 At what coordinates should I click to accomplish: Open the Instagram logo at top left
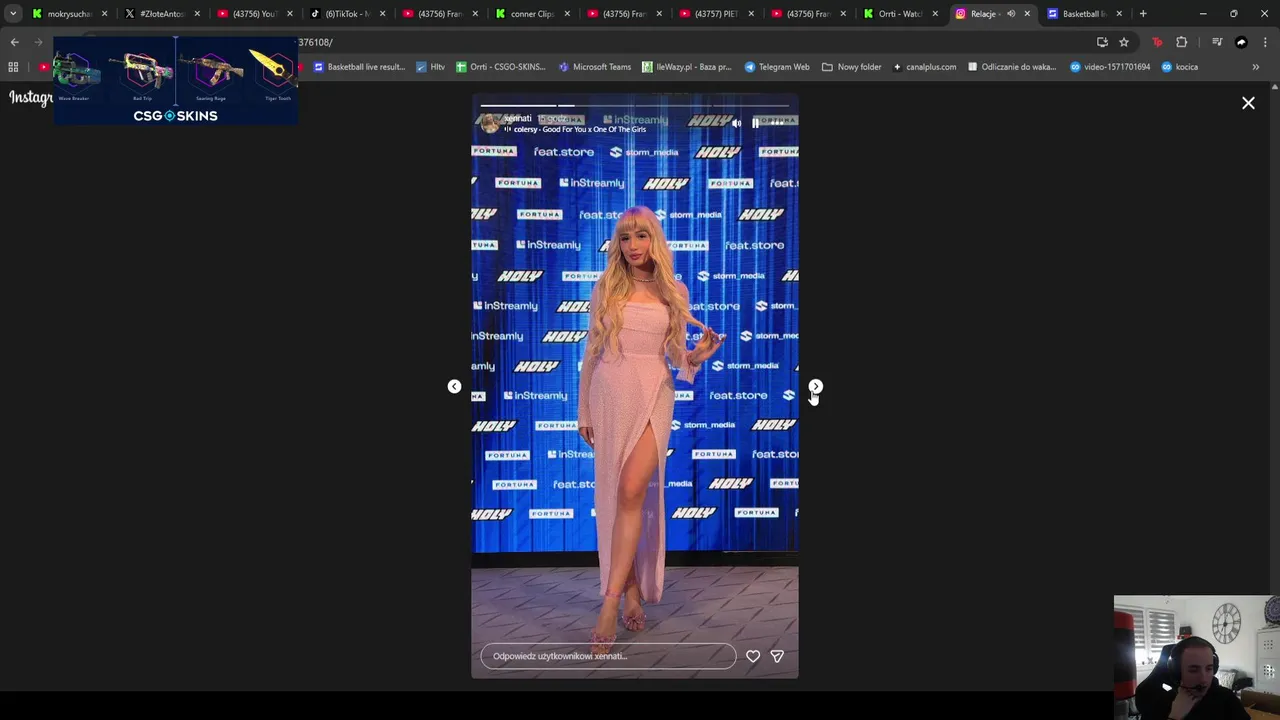(31, 97)
